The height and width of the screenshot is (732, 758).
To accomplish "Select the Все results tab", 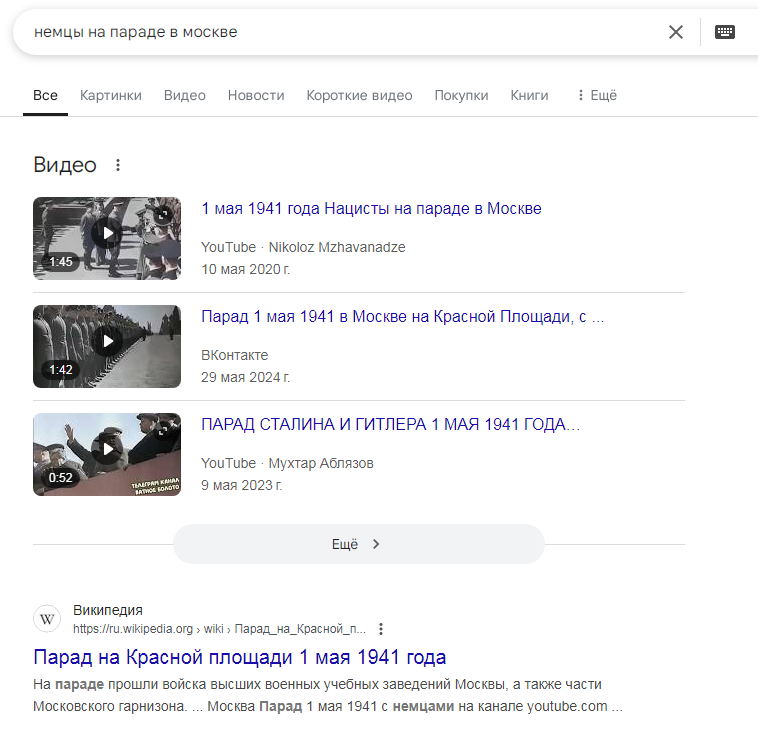I will pos(45,95).
